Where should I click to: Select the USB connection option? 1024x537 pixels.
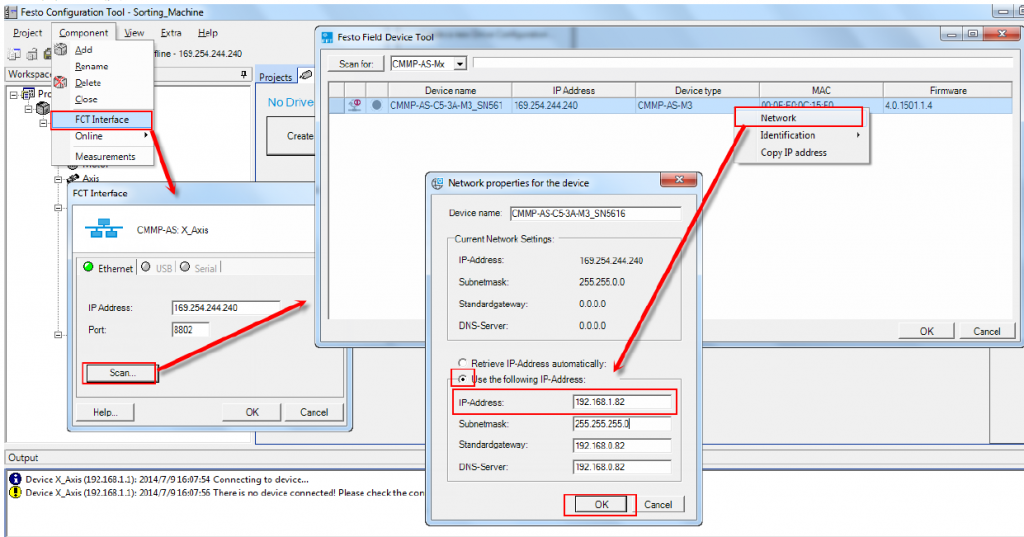157,268
